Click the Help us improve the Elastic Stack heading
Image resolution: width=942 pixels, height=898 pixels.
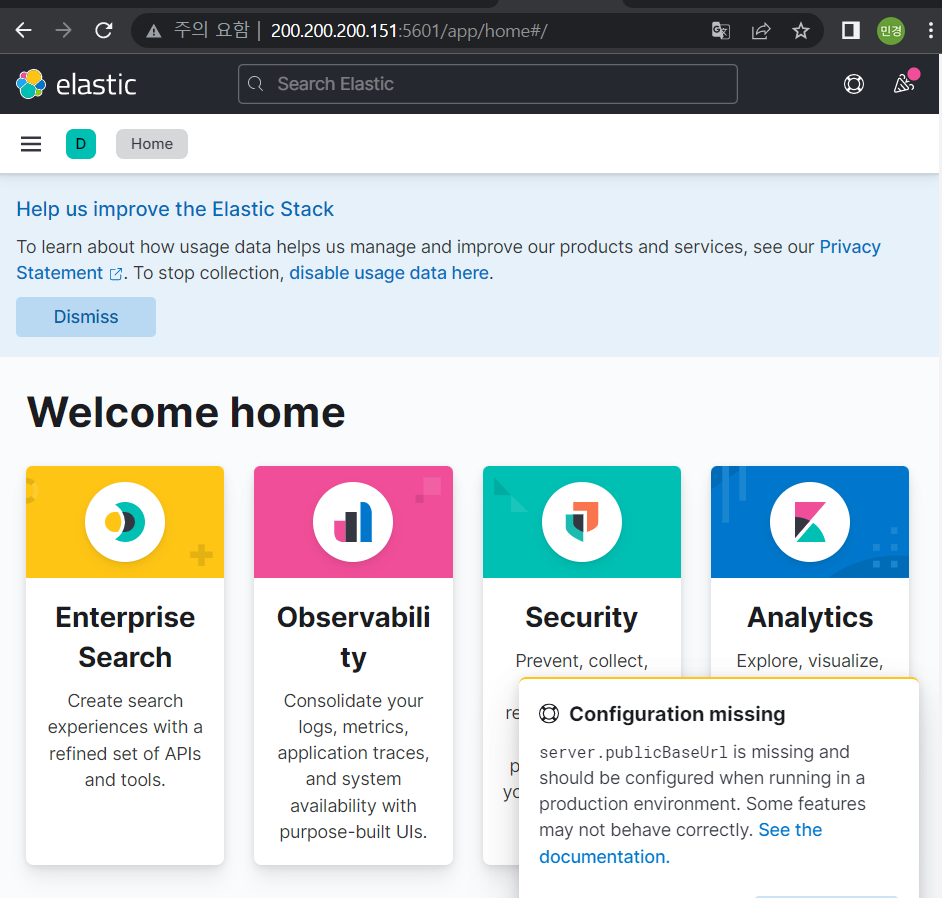[x=175, y=209]
